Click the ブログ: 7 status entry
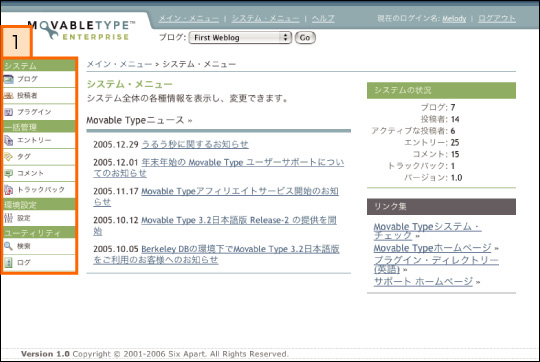 [438, 107]
